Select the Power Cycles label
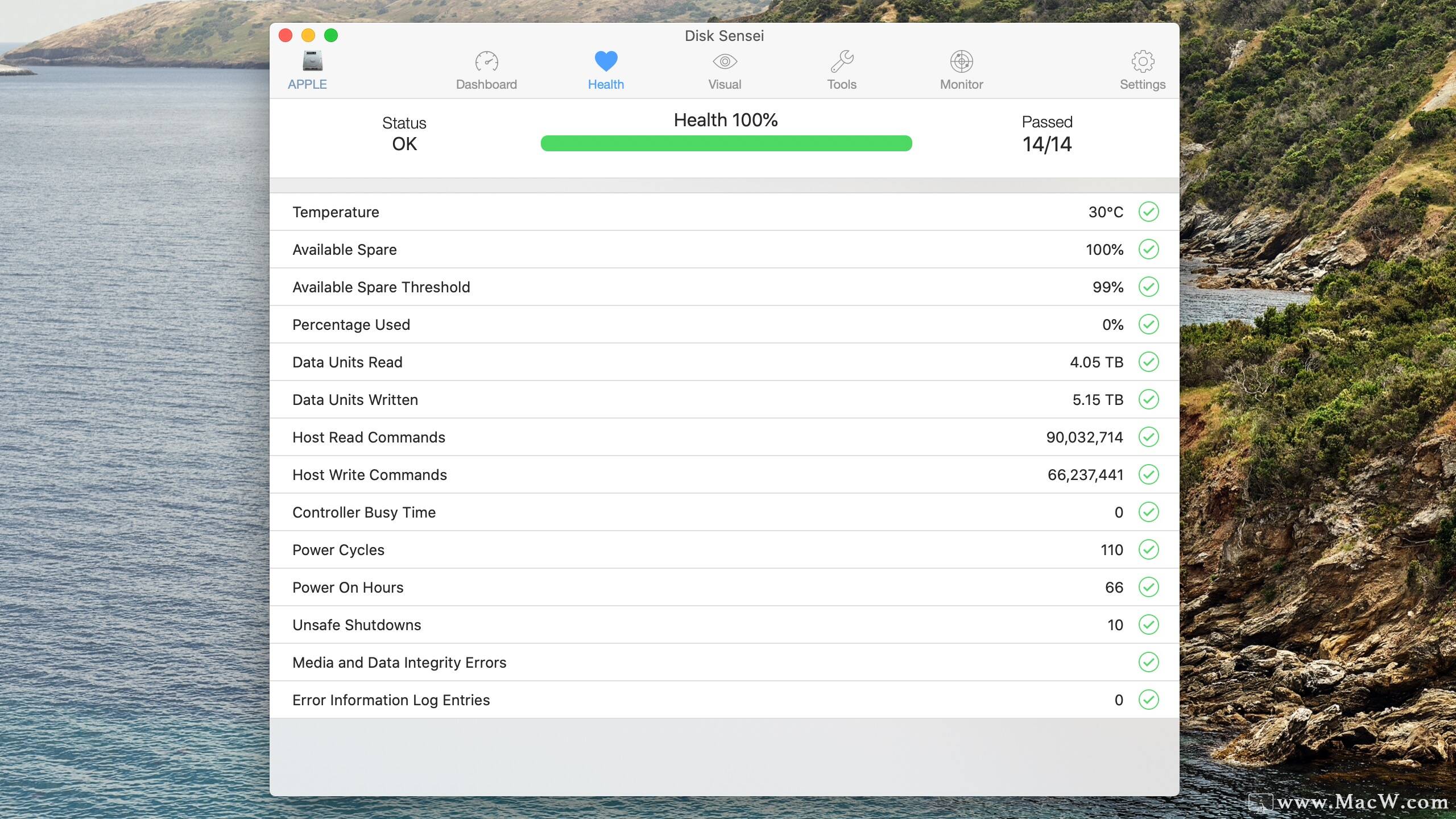The width and height of the screenshot is (1456, 819). 338,550
